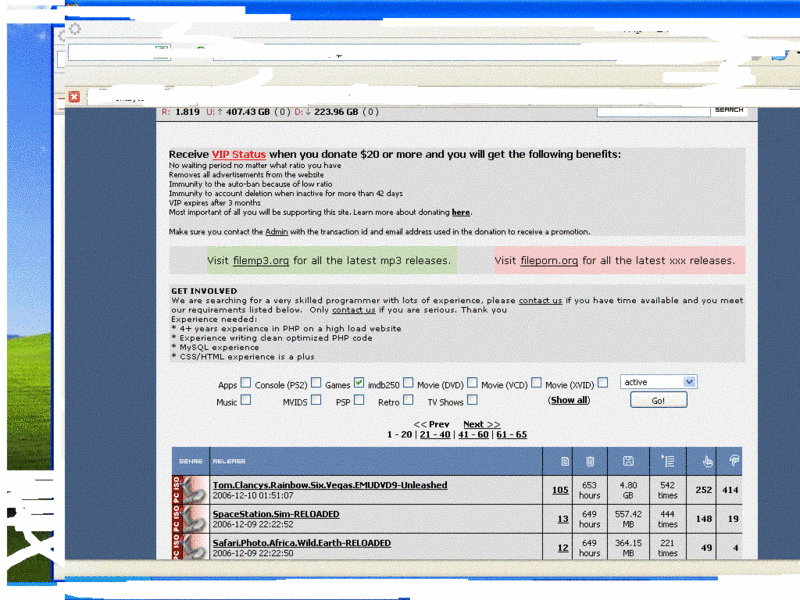Click the 'contact us' link after 'Only'
800x600 pixels.
click(354, 310)
